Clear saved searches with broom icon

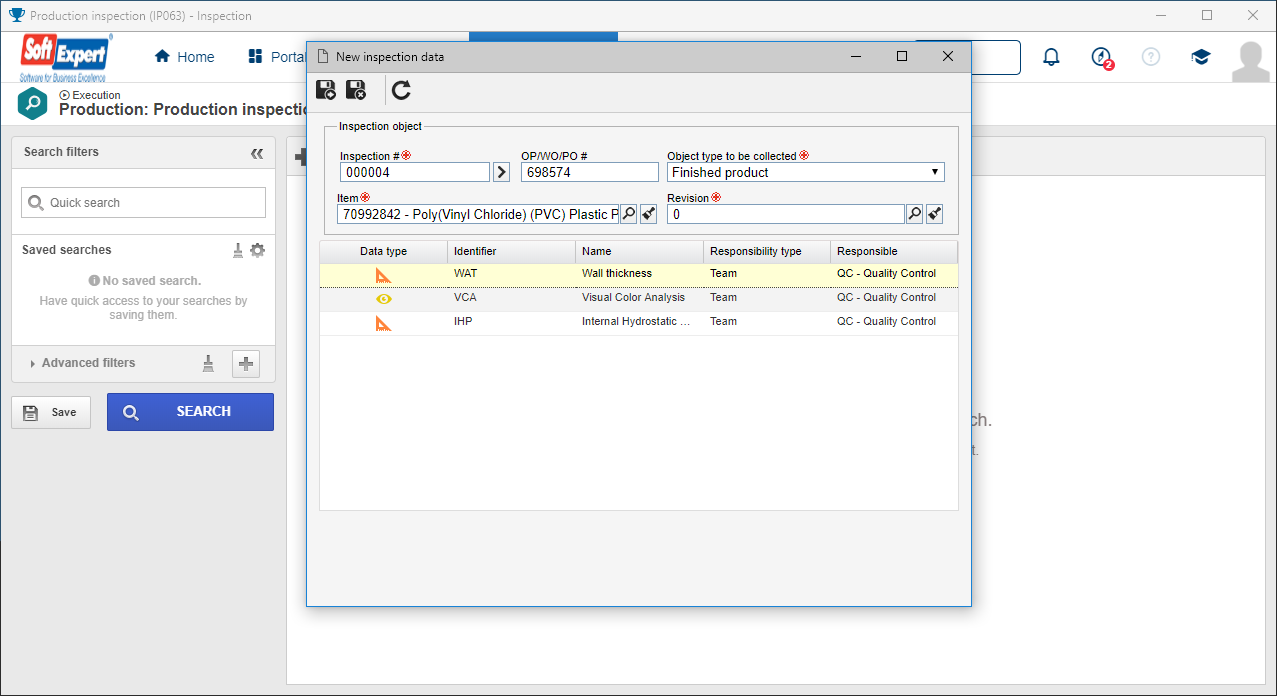(238, 250)
